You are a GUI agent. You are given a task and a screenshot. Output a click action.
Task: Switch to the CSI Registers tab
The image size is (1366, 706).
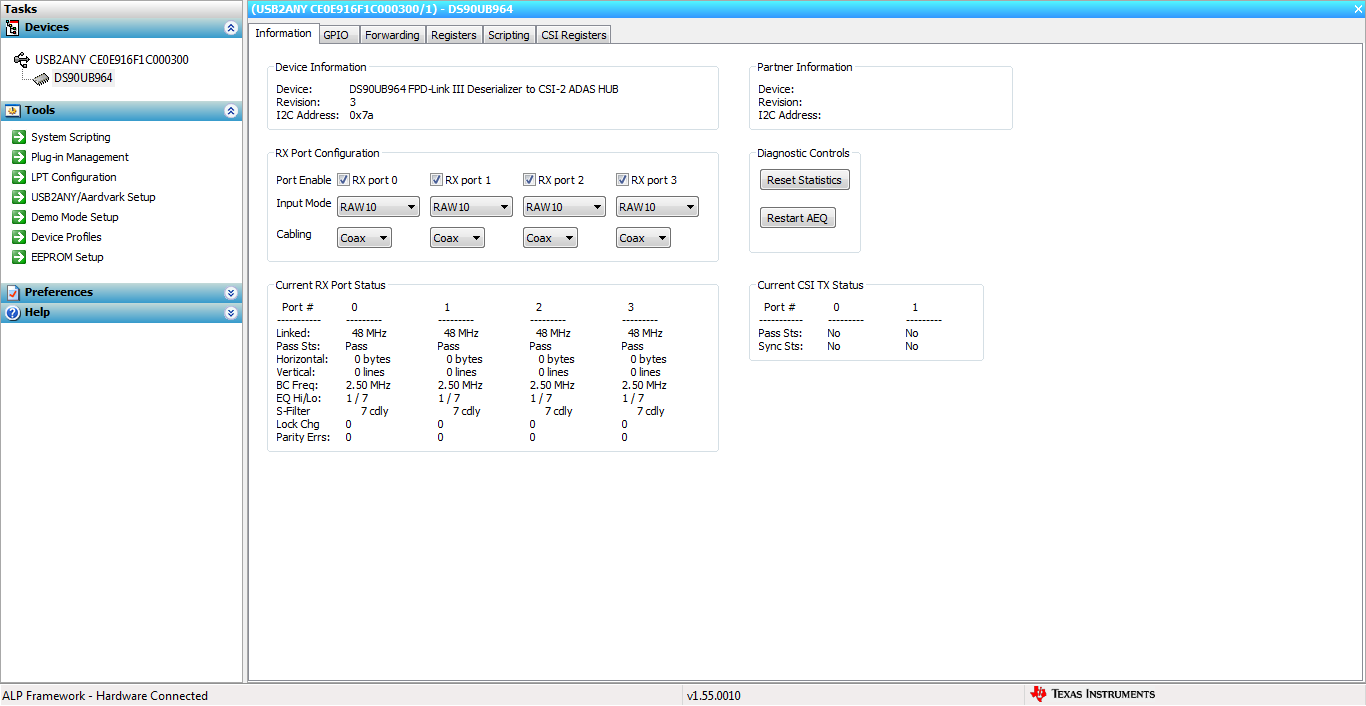573,34
